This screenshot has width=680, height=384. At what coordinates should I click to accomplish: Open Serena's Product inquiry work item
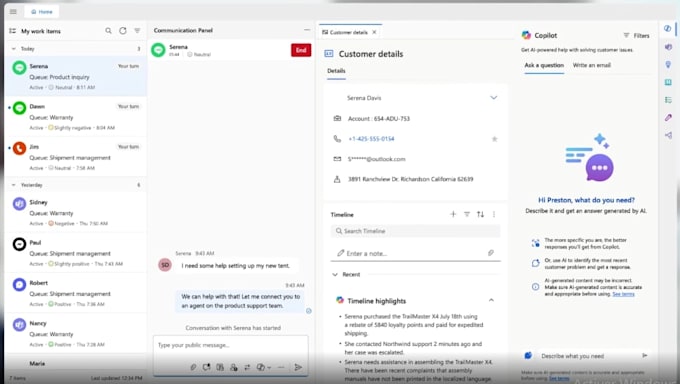[76, 76]
